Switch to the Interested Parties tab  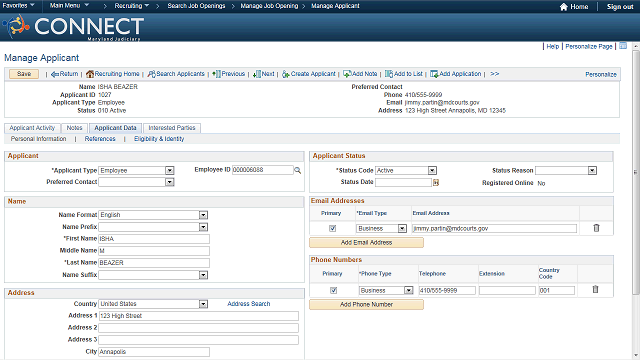172,128
